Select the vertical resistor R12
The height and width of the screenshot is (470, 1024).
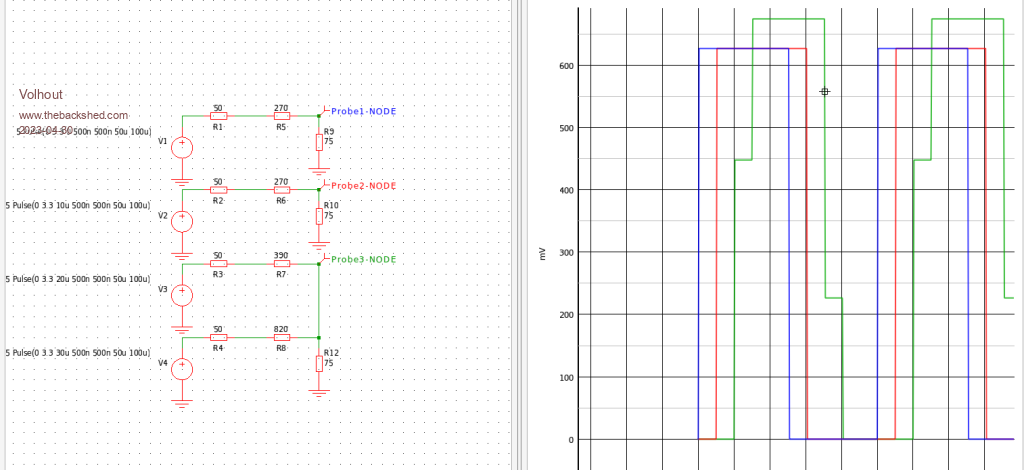(x=319, y=363)
